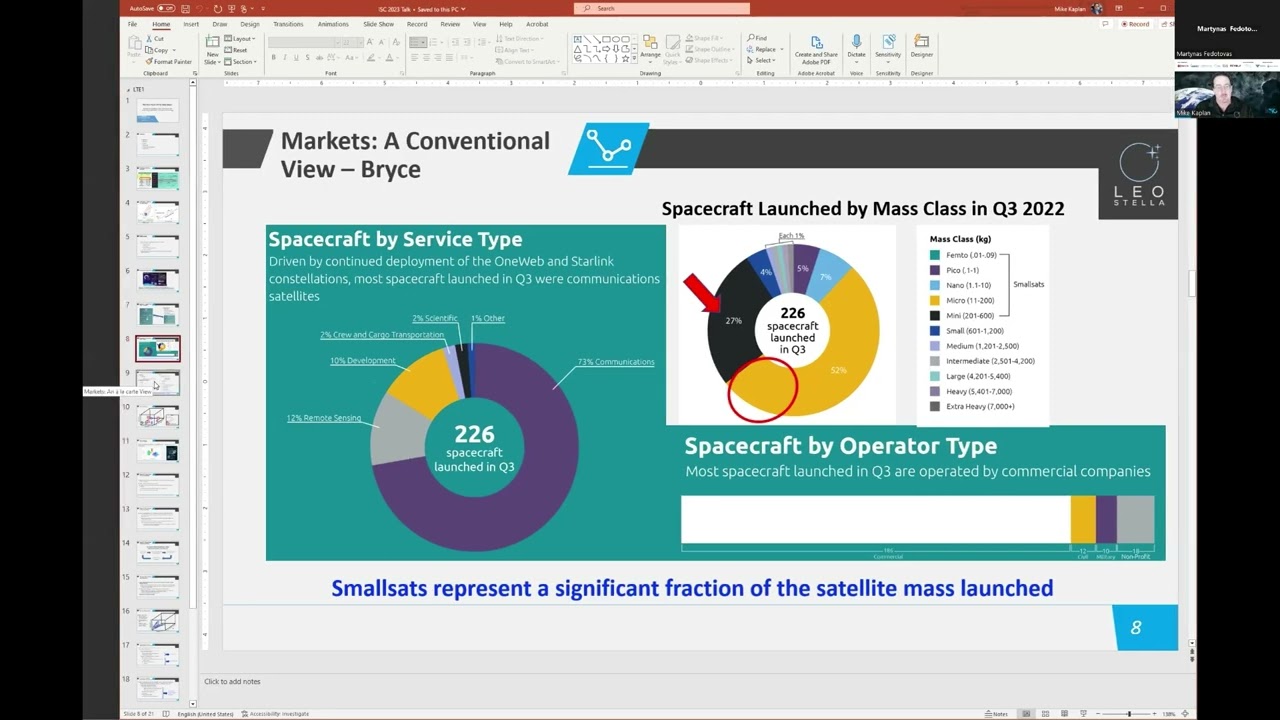Screen dimensions: 1280x720
Task: Open the Mike Kaplan account picture
Action: 1098,8
